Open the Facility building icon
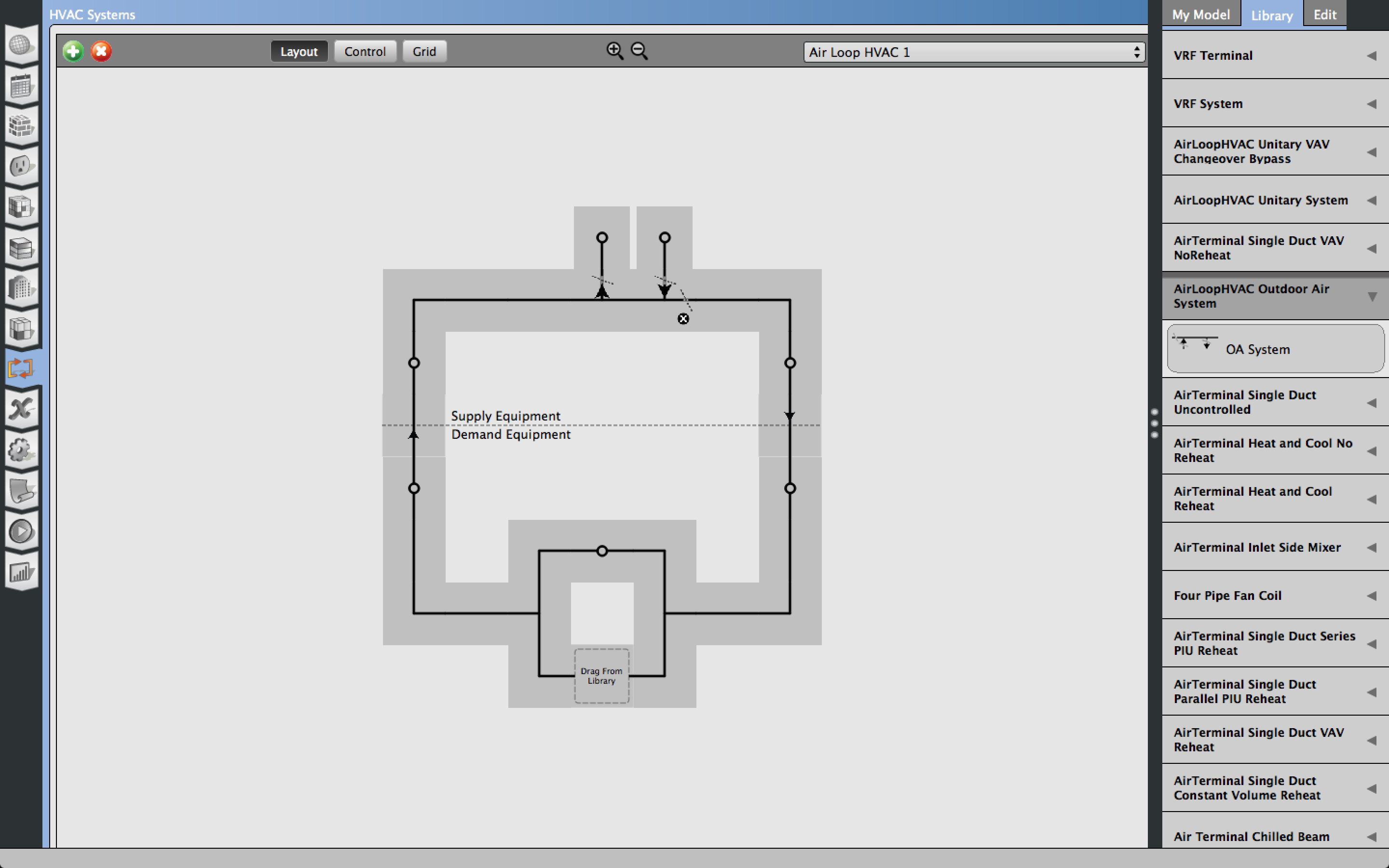 click(21, 288)
